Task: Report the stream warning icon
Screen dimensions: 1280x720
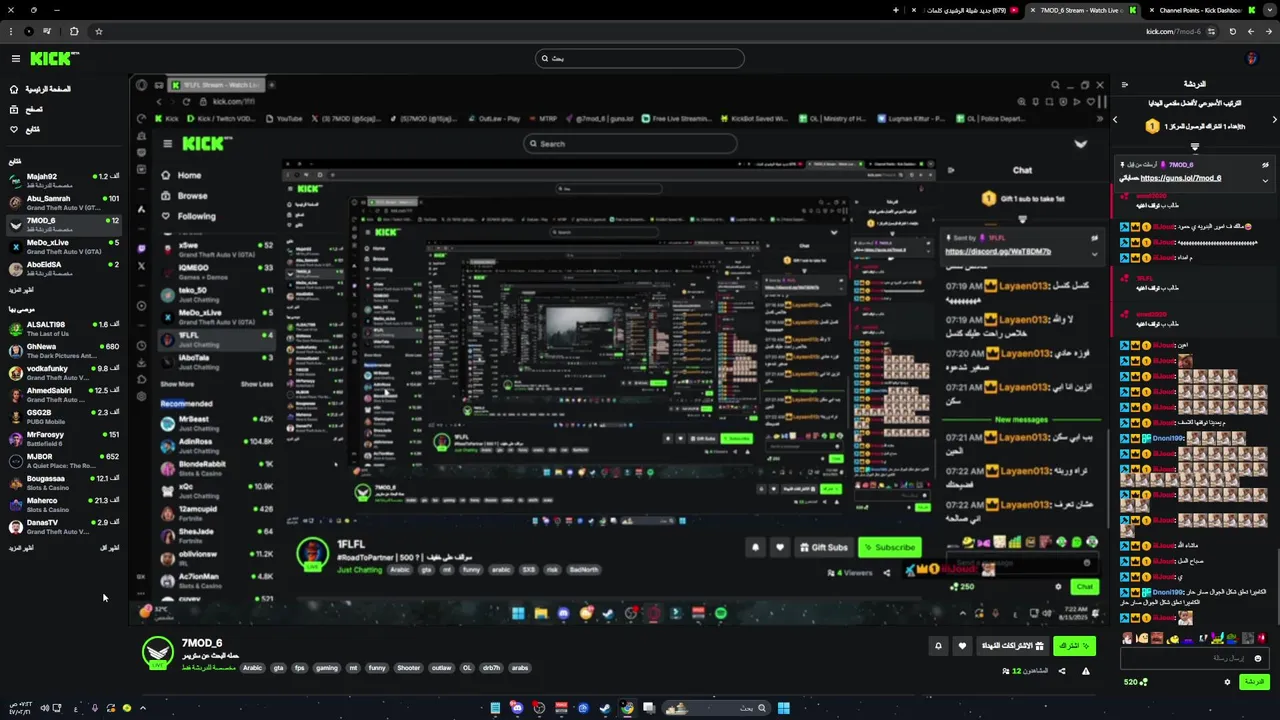Action: 1085,671
